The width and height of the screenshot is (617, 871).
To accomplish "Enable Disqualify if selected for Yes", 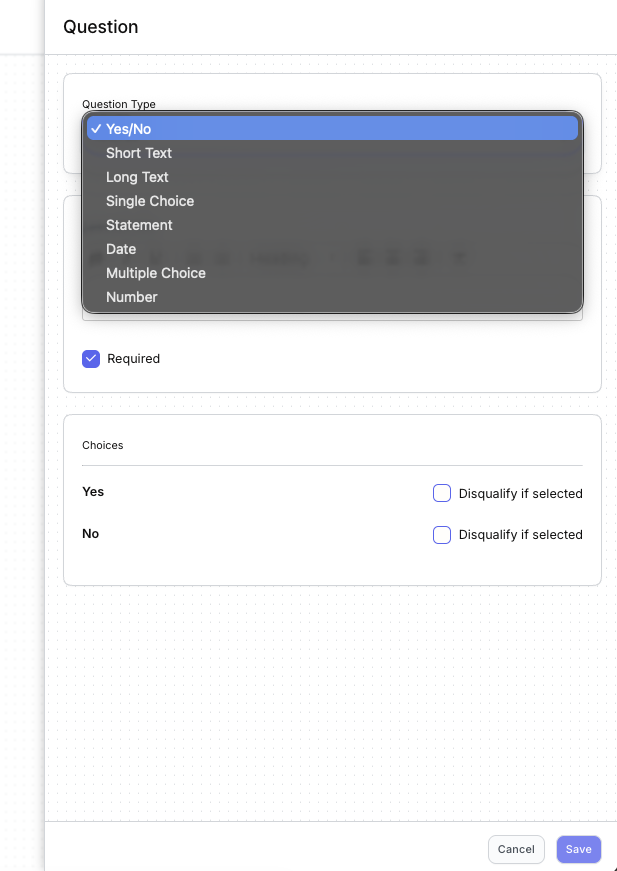I will tap(442, 493).
